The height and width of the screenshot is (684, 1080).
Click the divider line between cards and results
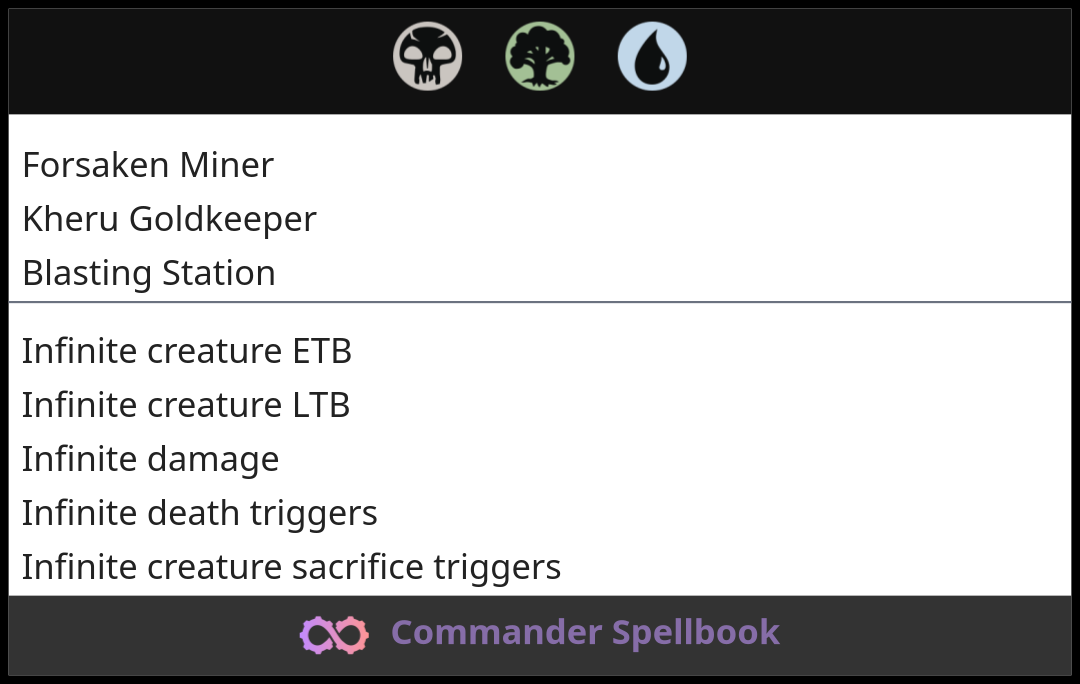click(540, 302)
